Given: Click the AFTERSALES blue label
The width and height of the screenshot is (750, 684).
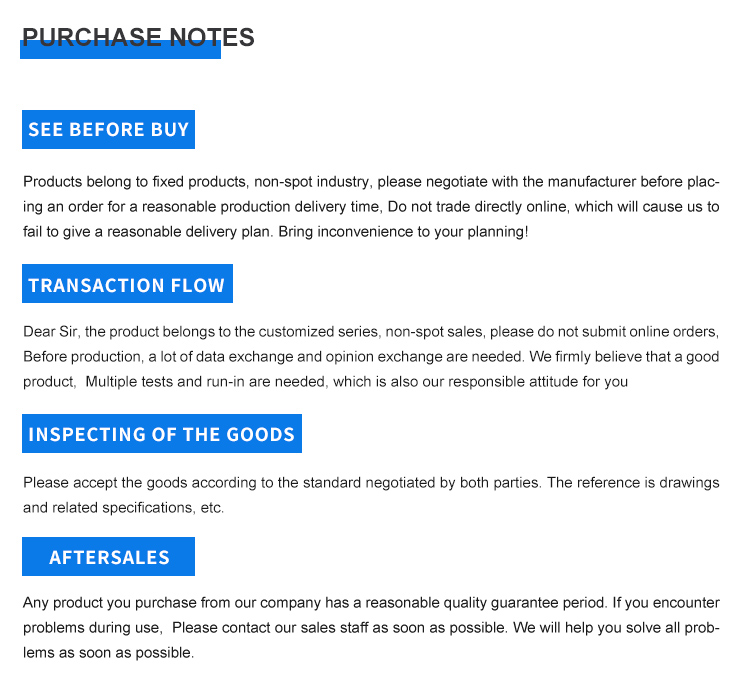Looking at the screenshot, I should [x=109, y=557].
